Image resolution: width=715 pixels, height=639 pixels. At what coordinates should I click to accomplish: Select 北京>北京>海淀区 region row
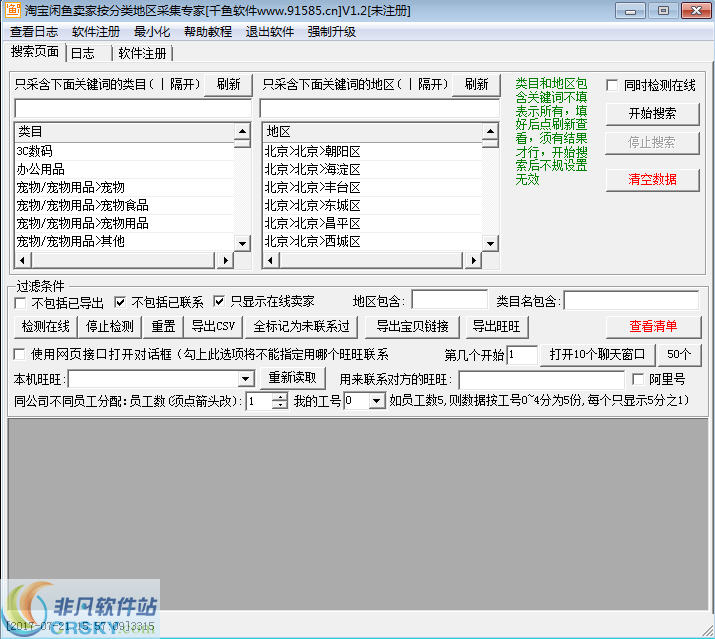[x=373, y=169]
